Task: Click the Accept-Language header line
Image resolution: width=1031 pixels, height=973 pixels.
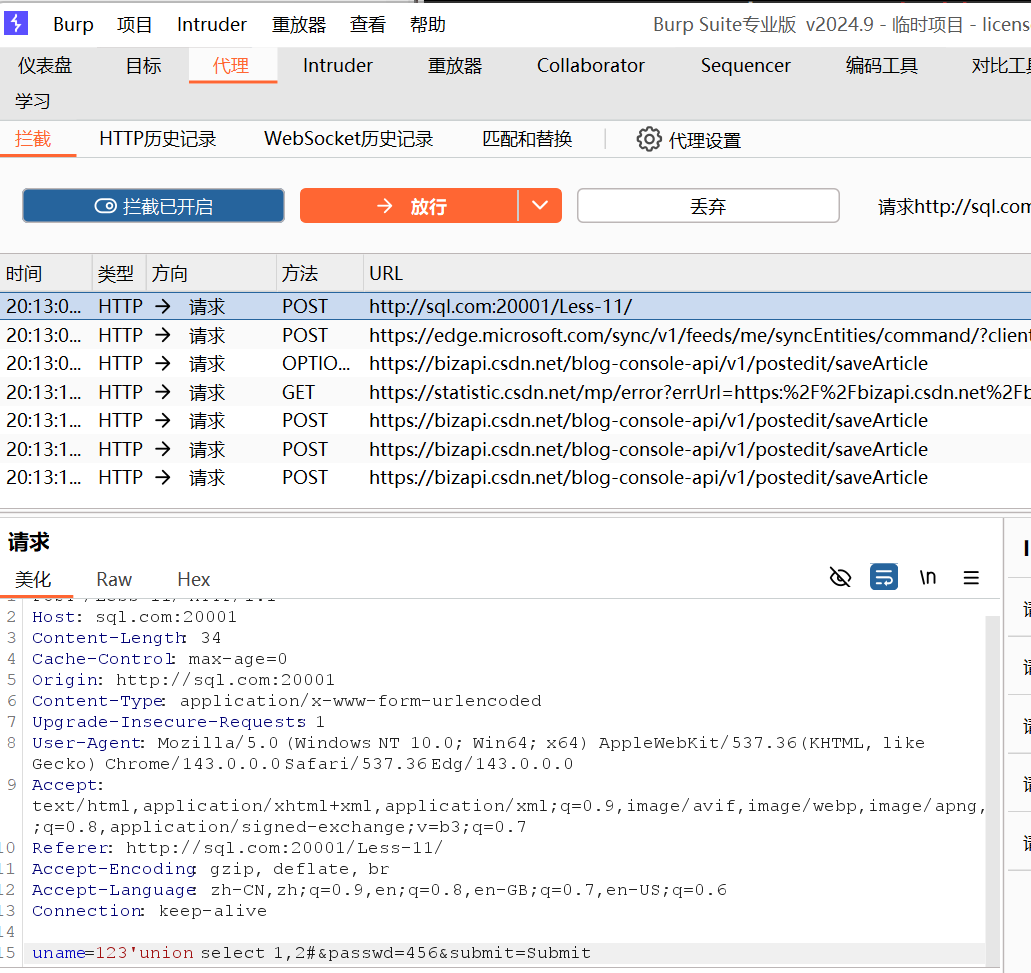Action: click(379, 890)
